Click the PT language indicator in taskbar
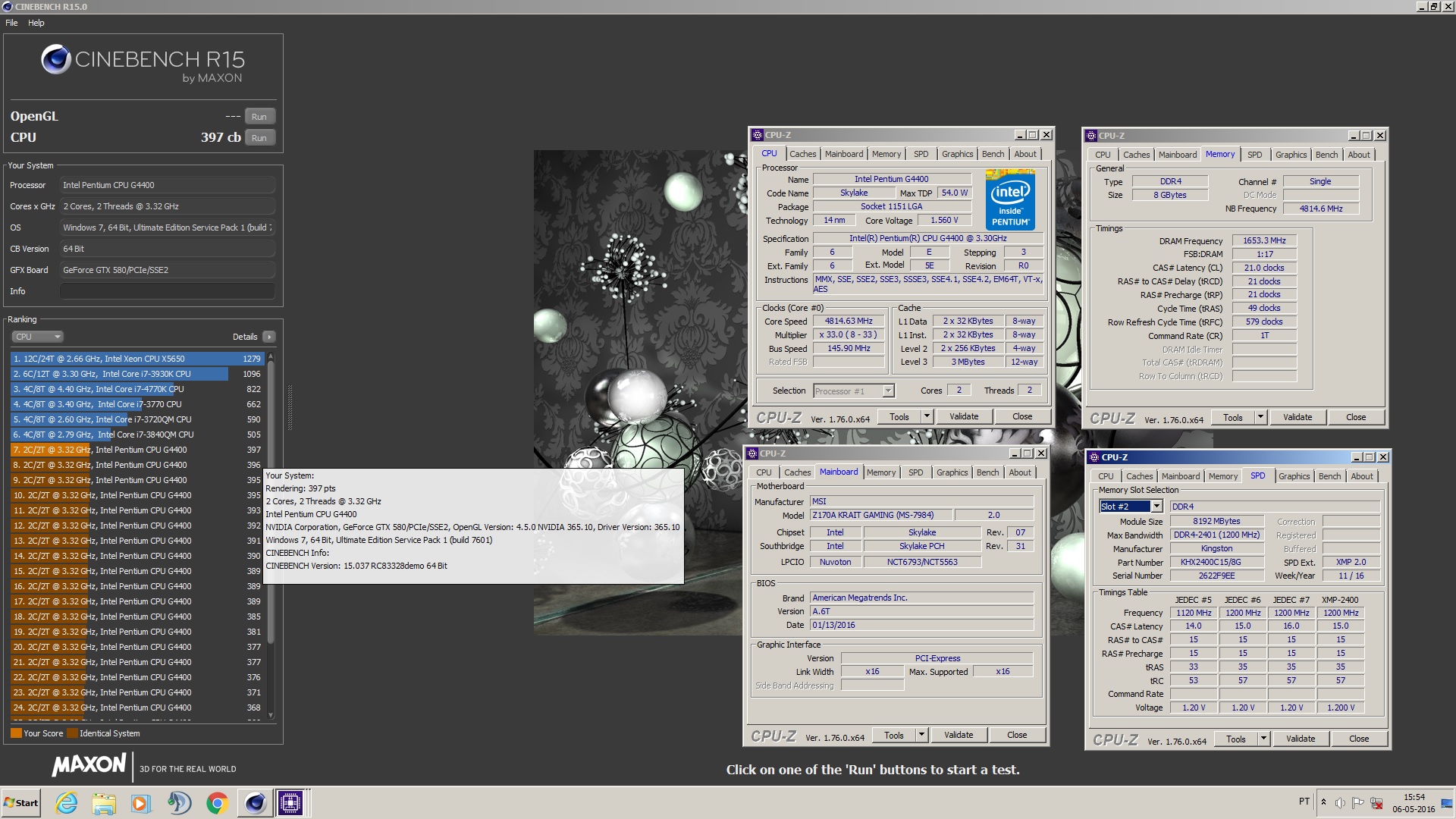 [1304, 802]
